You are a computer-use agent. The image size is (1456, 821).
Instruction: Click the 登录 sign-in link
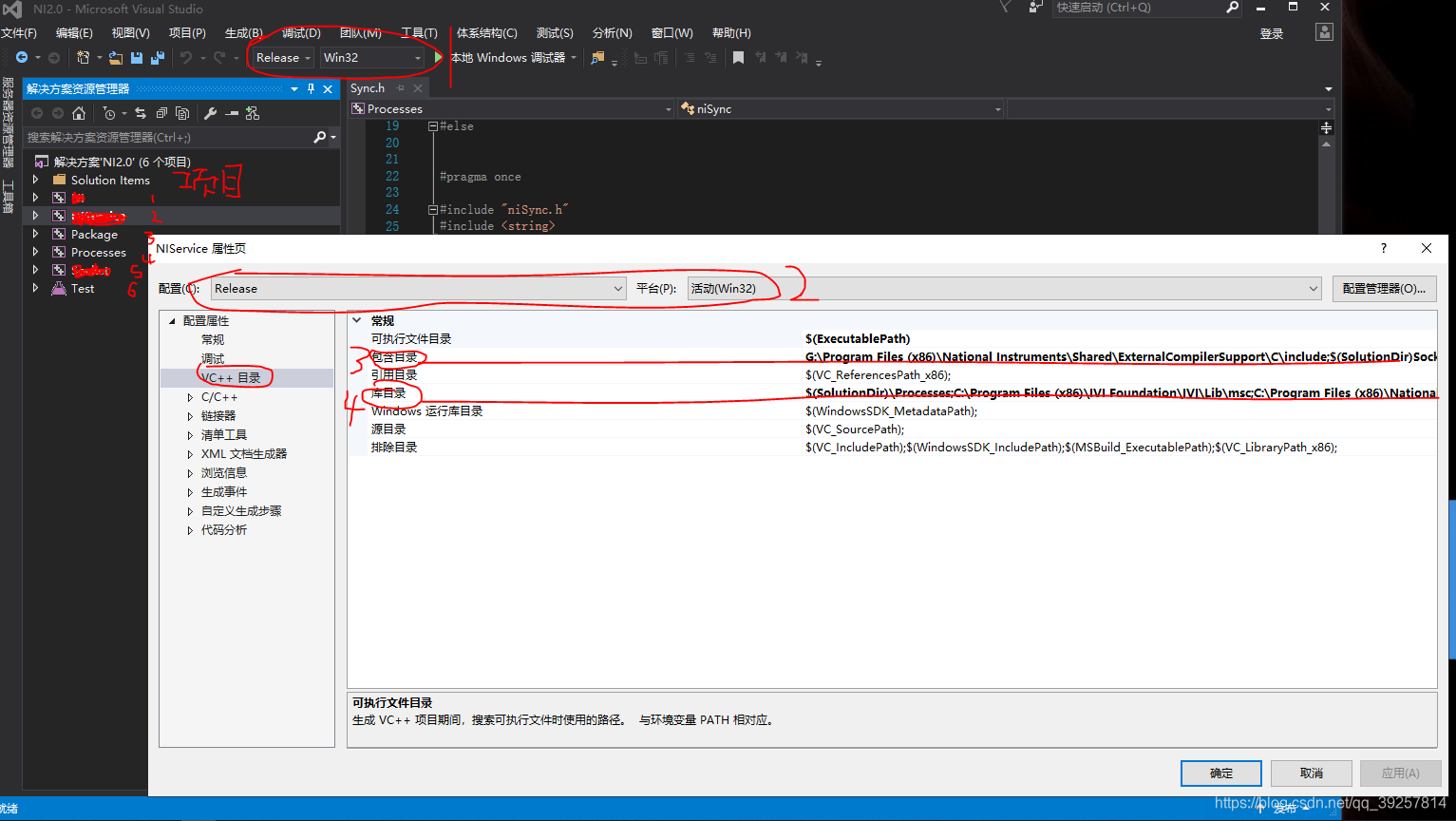[x=1272, y=34]
